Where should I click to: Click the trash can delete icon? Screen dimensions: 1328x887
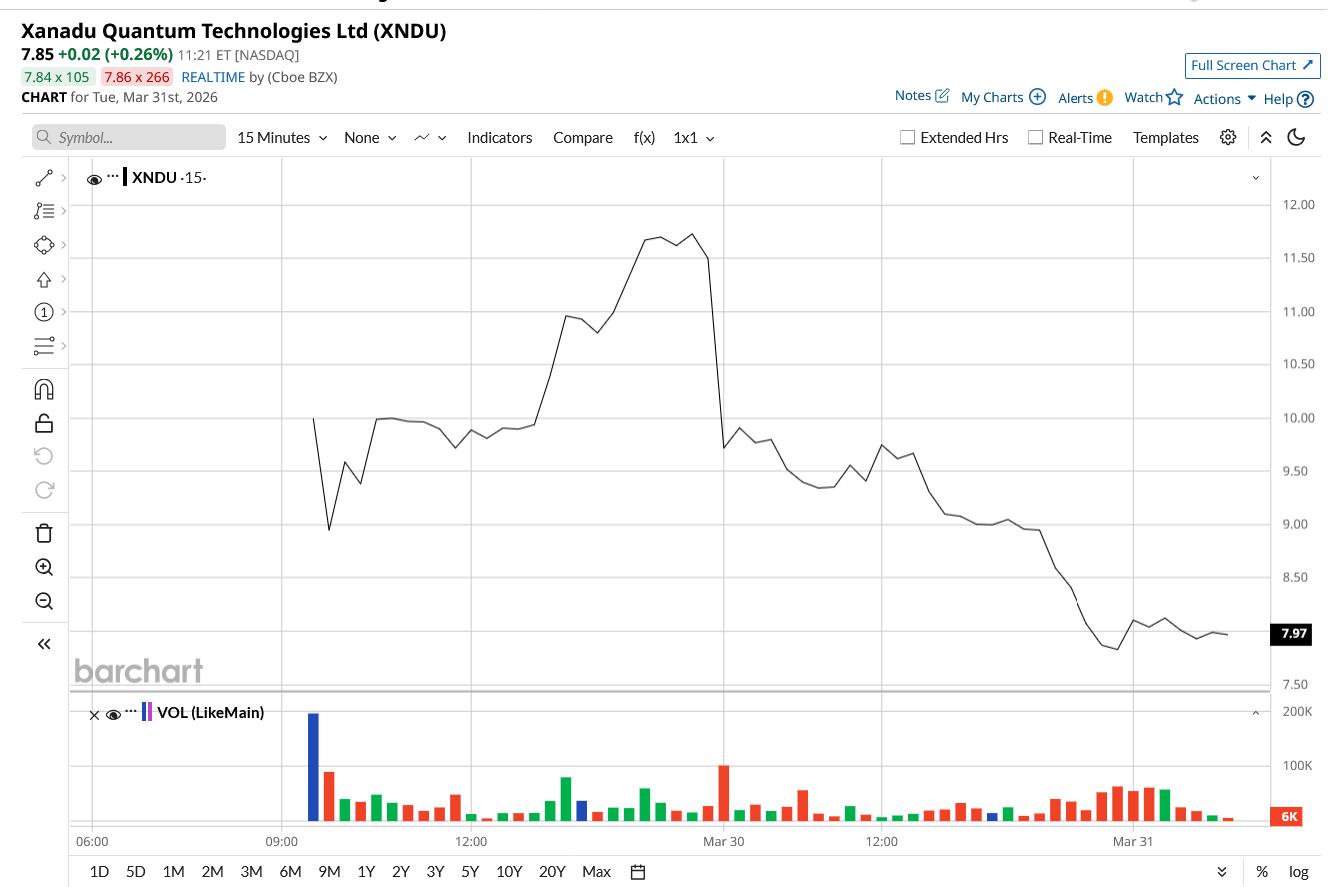coord(44,533)
